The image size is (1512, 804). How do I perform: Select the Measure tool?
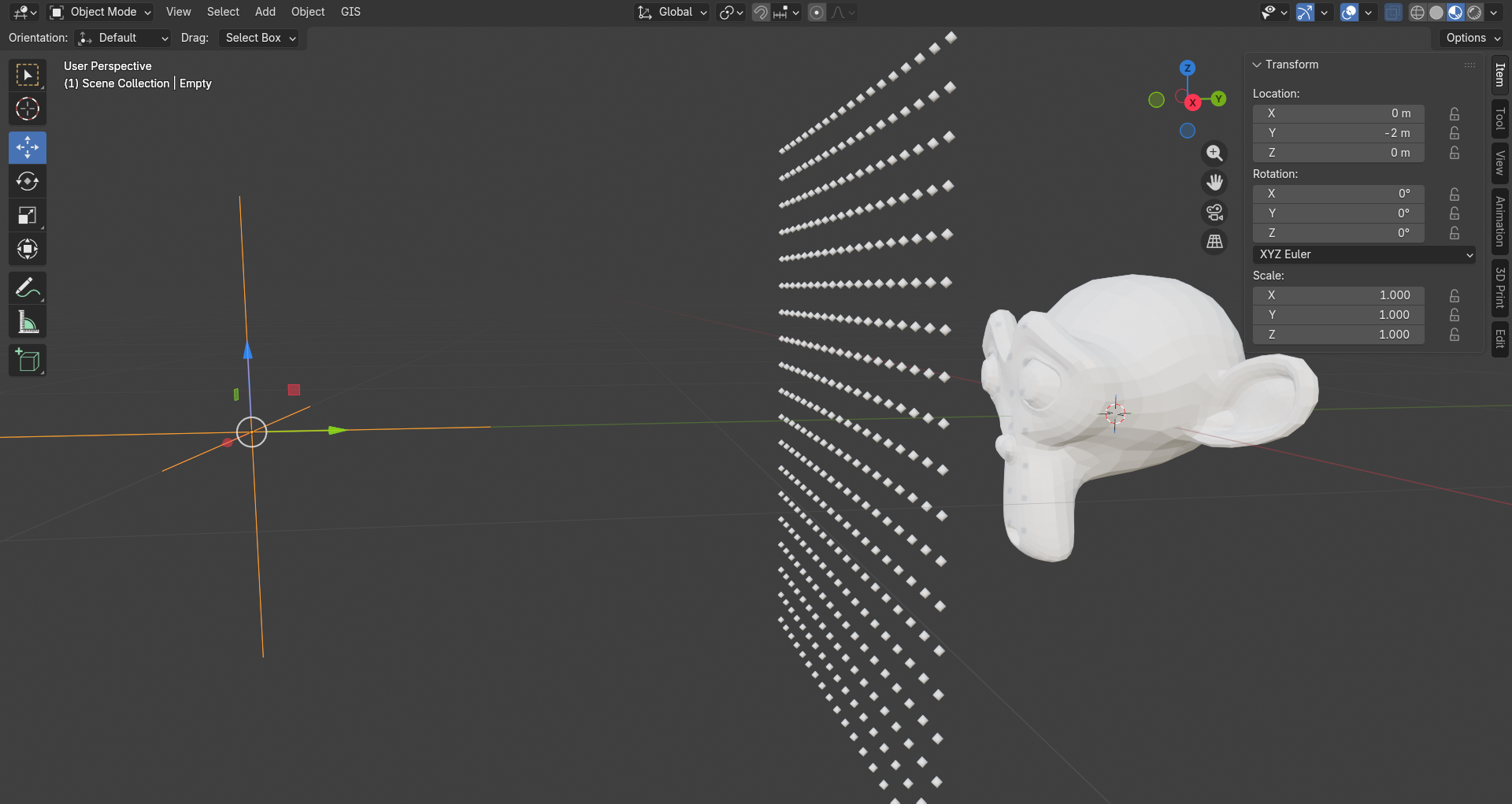click(28, 322)
